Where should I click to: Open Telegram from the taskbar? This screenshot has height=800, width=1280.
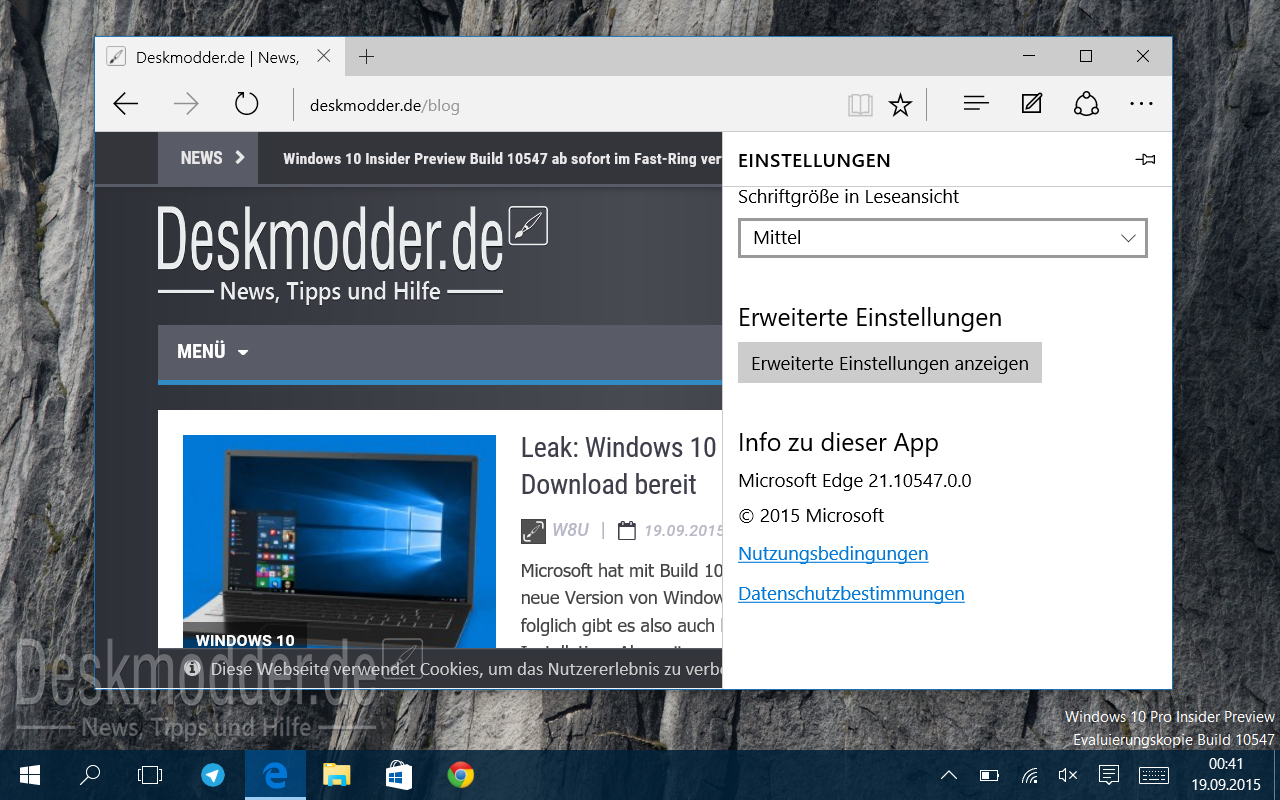213,775
